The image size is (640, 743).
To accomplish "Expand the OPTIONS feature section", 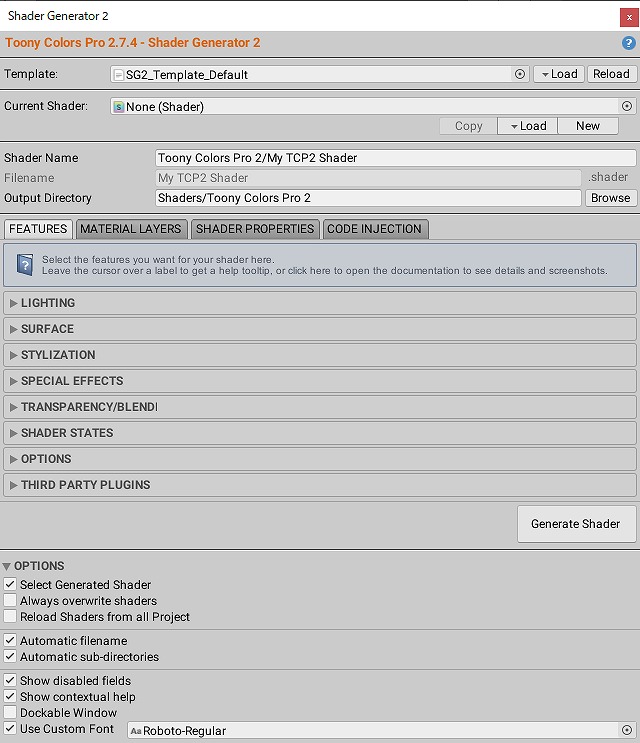I will 320,459.
